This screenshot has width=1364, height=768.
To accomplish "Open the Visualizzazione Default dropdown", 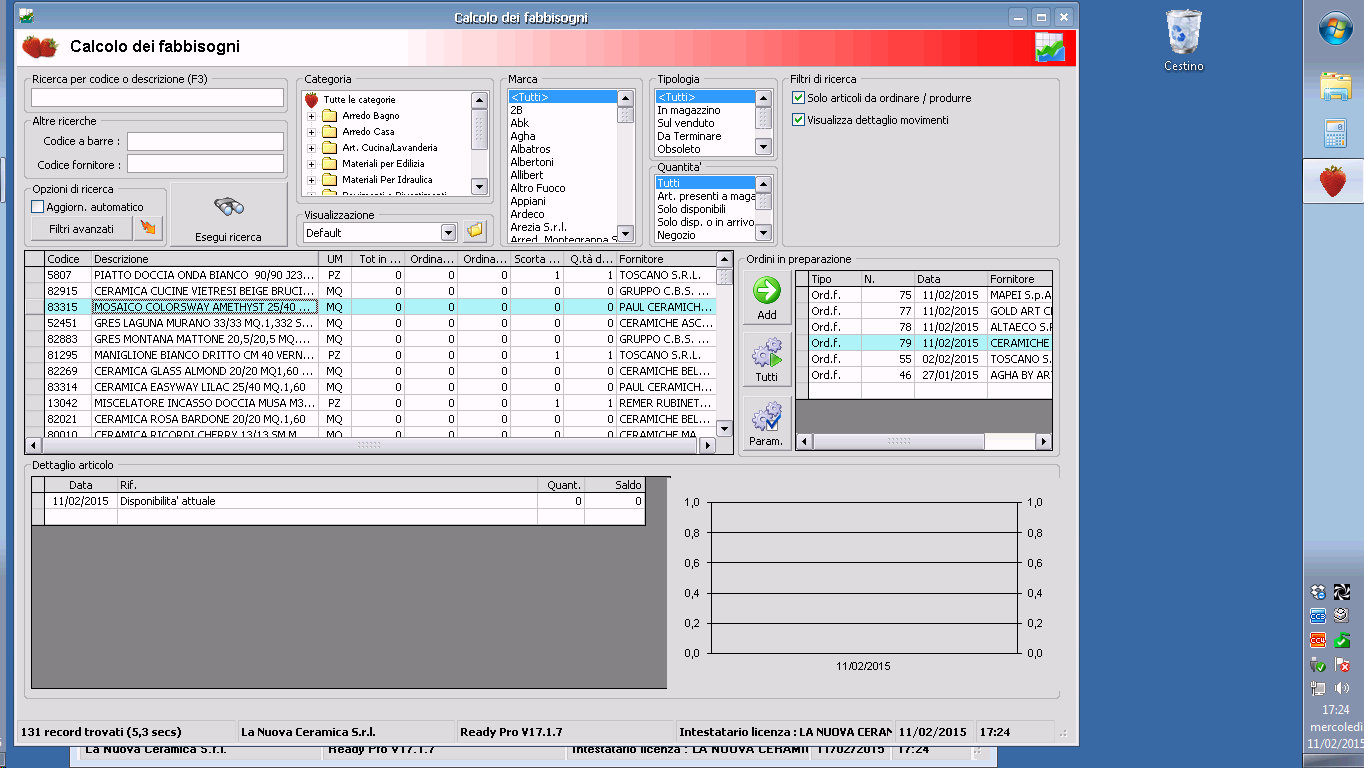I will pyautogui.click(x=448, y=232).
